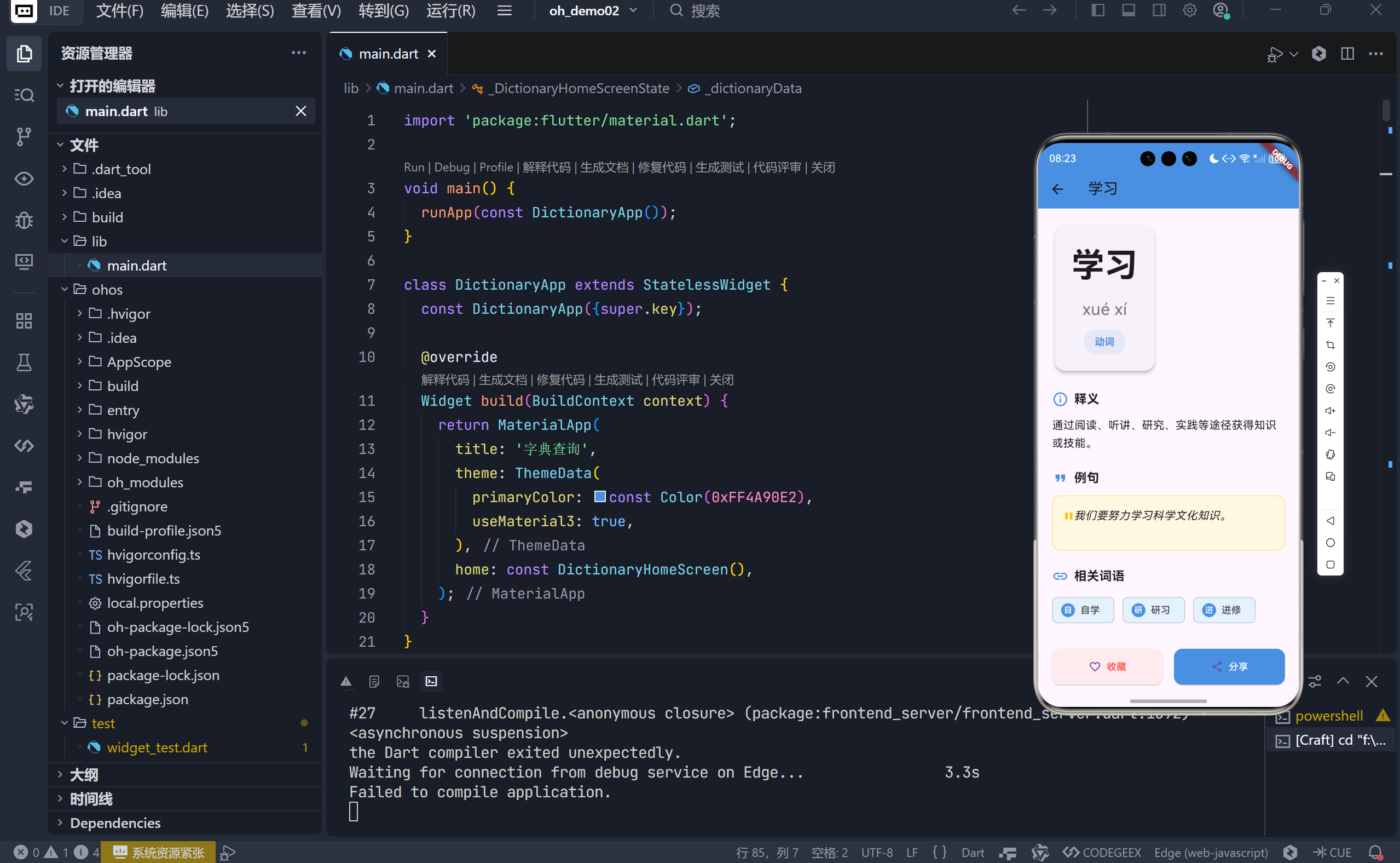The image size is (1400, 863).
Task: Open the 运行(R) menu
Action: (450, 11)
